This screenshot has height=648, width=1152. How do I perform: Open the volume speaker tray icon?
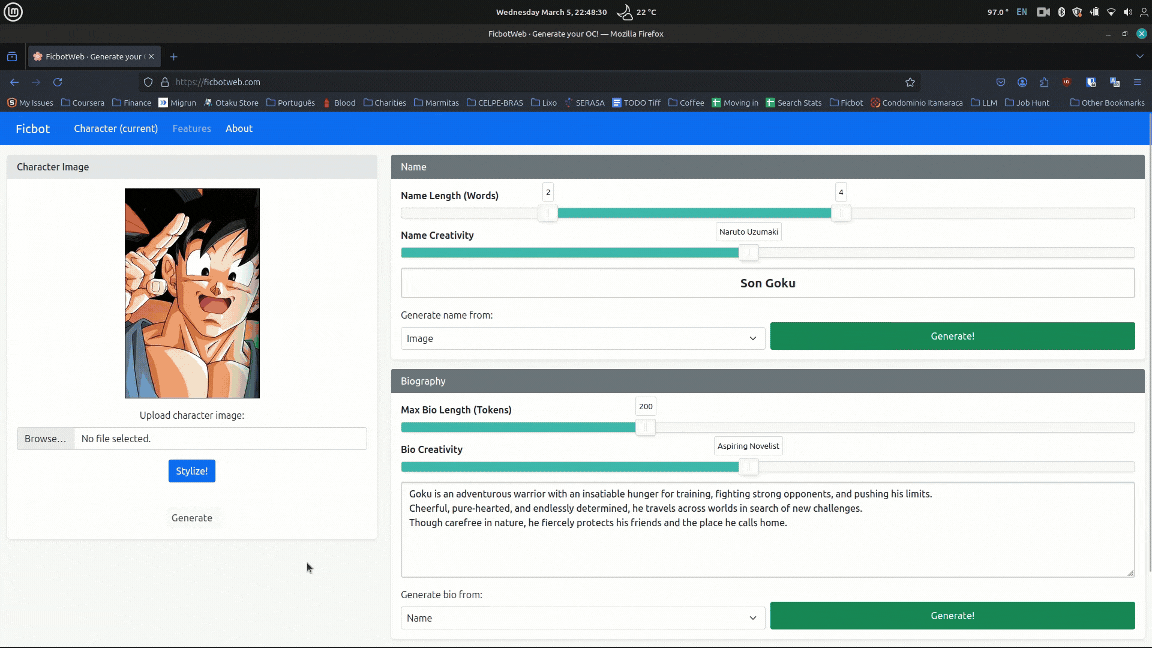coord(1128,12)
